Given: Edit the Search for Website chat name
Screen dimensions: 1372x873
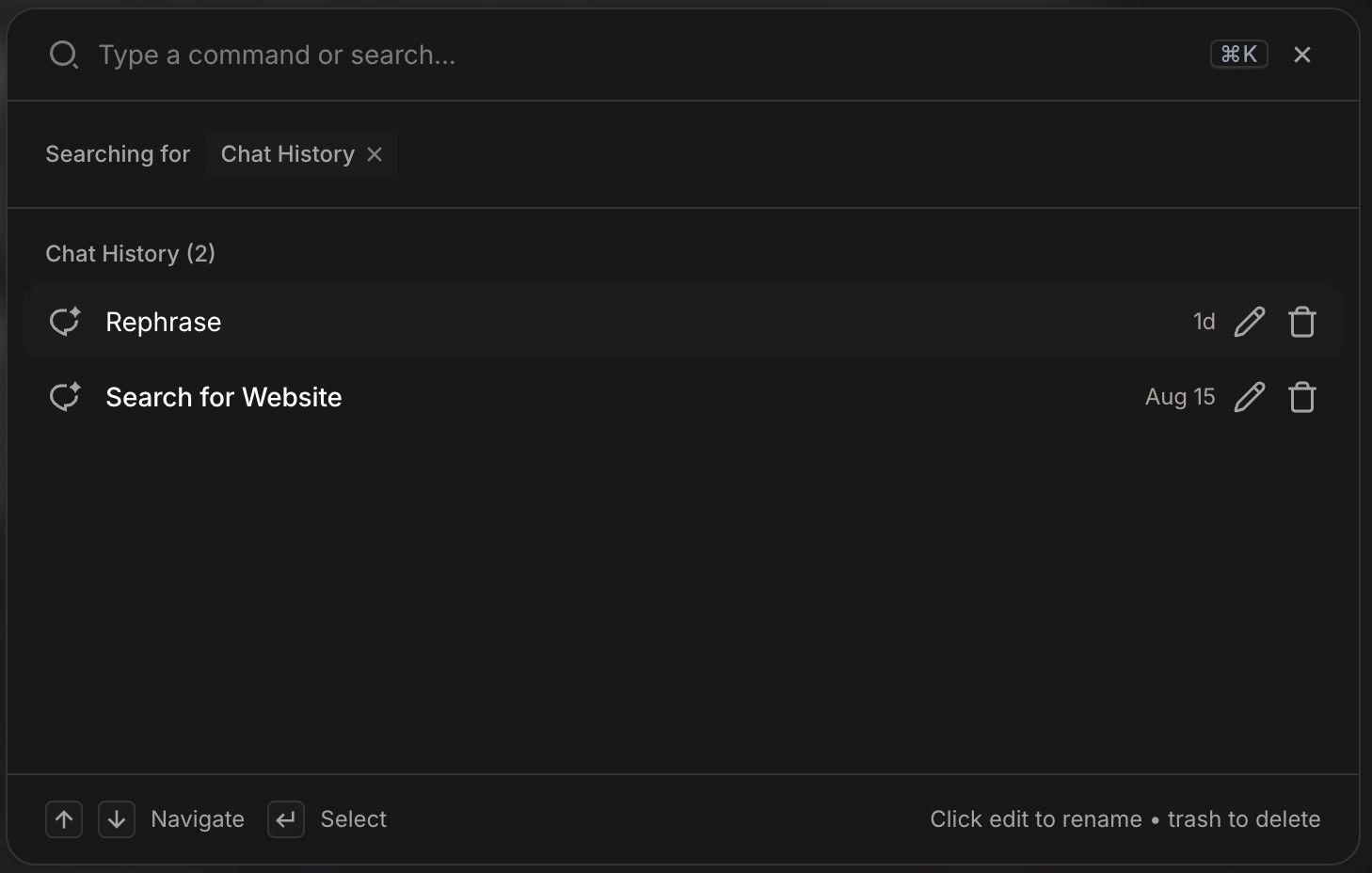Looking at the screenshot, I should (1250, 397).
